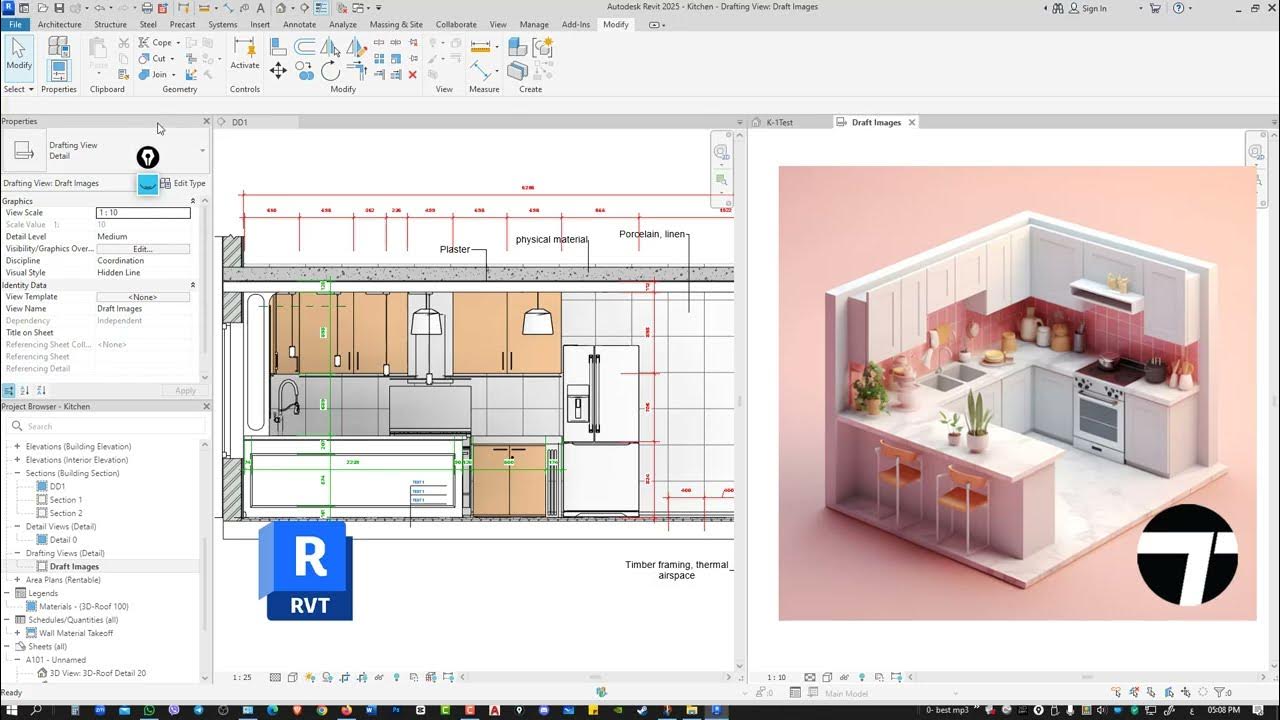Toggle Reveal Hidden Elements bulb in DD1
Viewport: 1280px width, 720px height.
click(x=396, y=677)
